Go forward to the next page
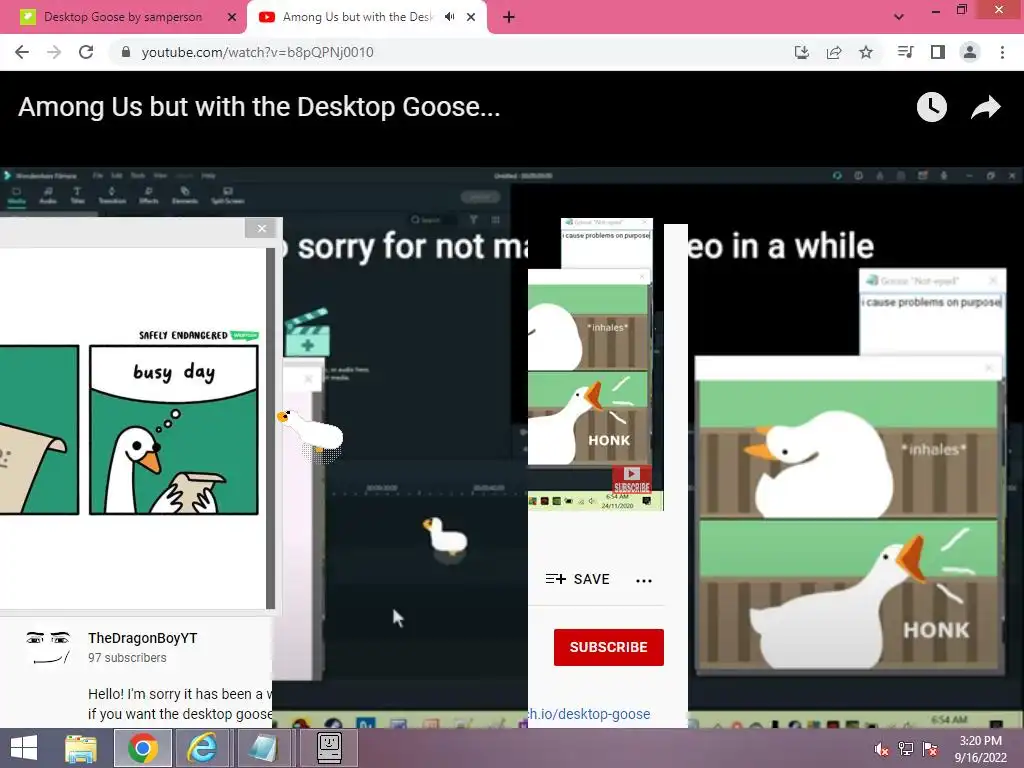 54,52
